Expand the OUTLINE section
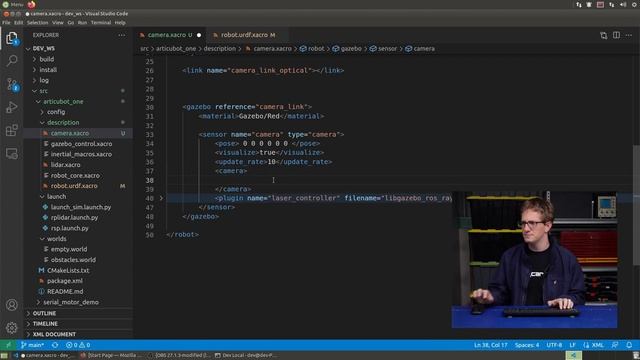The width and height of the screenshot is (640, 360). (44, 313)
